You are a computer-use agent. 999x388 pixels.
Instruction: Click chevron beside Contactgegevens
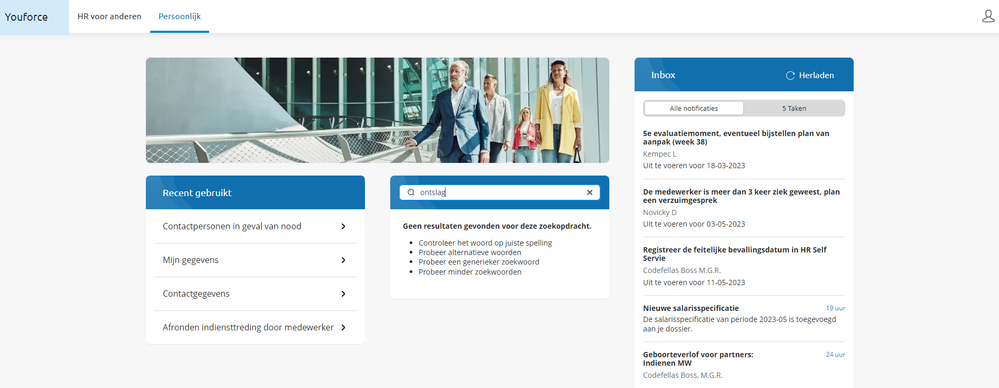(x=343, y=294)
